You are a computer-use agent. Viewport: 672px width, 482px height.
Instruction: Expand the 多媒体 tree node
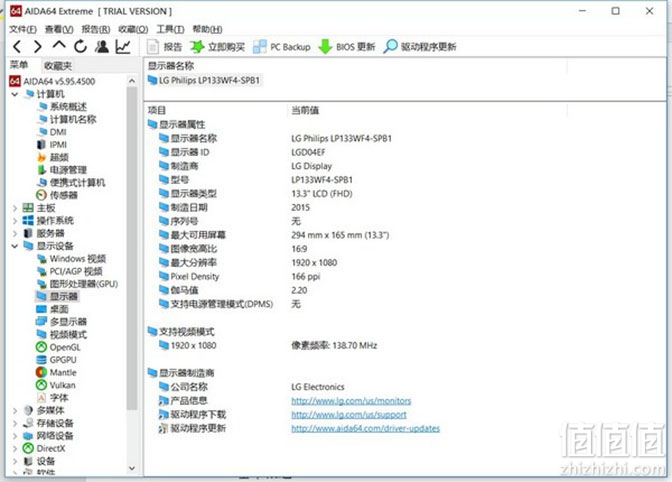pyautogui.click(x=15, y=411)
